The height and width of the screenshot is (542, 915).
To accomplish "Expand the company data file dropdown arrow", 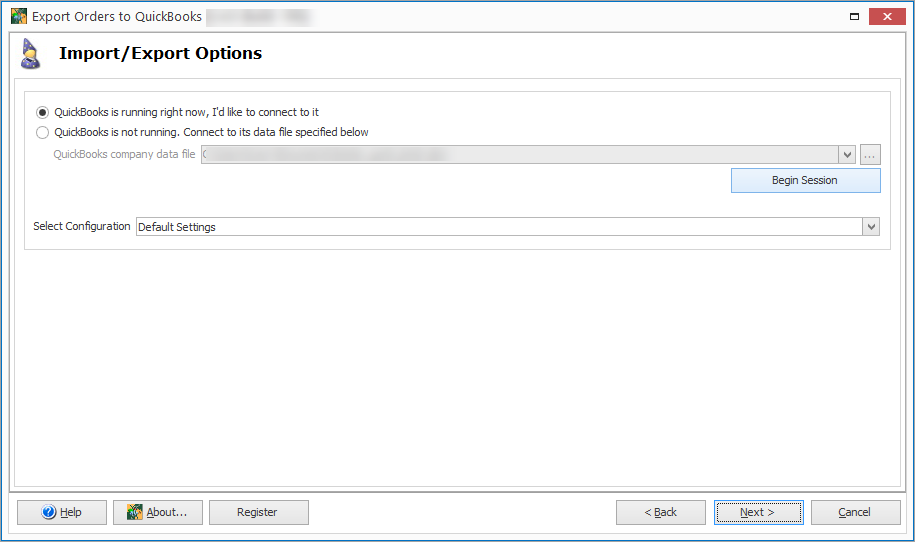I will (x=848, y=154).
